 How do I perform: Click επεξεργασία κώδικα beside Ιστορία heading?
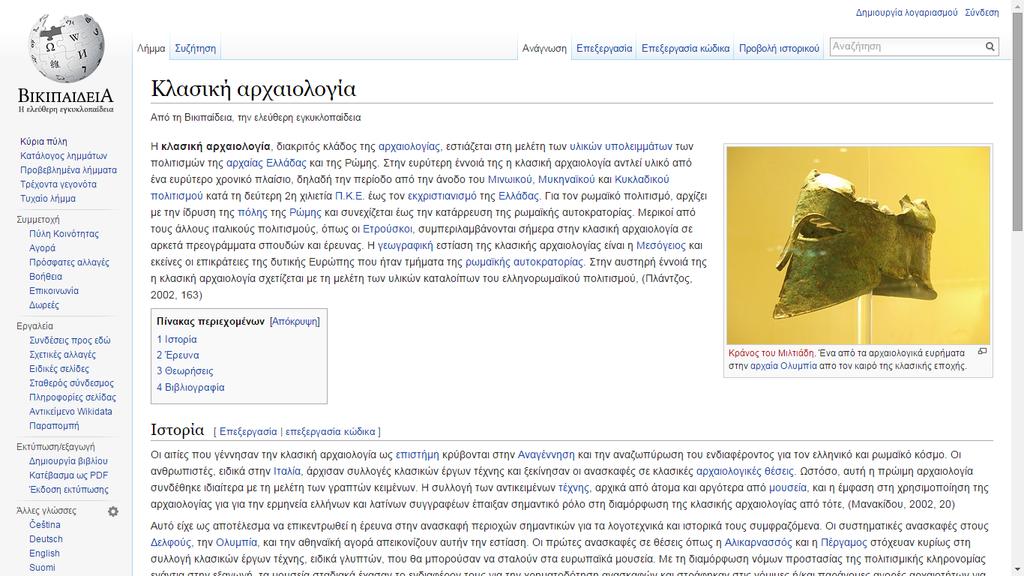pyautogui.click(x=330, y=432)
